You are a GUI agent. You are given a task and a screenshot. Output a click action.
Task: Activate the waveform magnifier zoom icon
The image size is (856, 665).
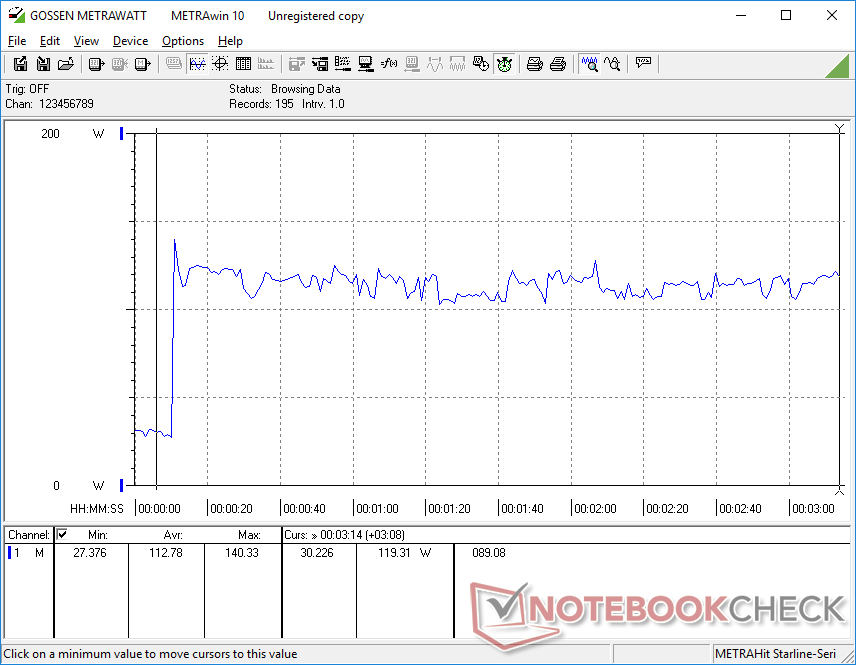[590, 64]
